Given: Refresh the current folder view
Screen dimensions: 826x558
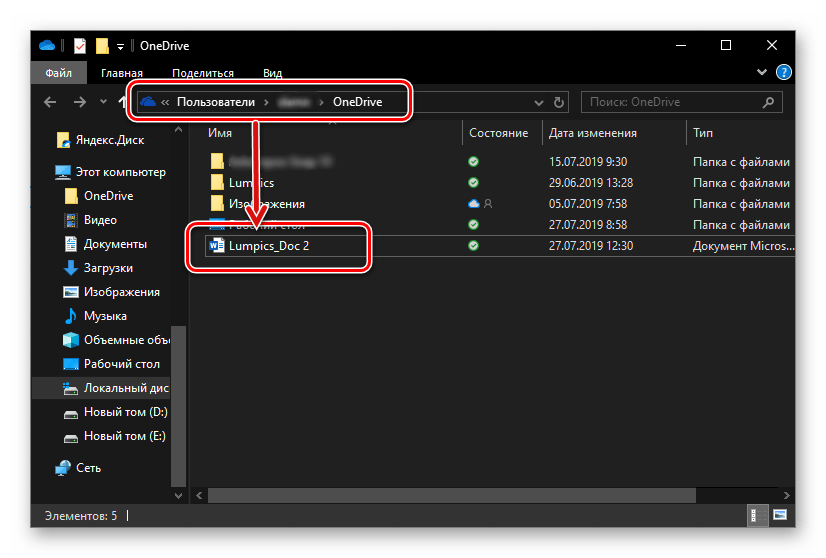Looking at the screenshot, I should click(559, 102).
